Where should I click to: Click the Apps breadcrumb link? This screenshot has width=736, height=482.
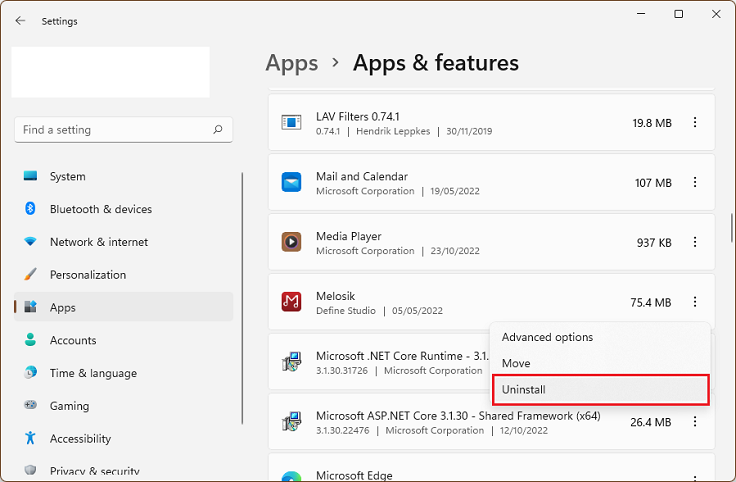pyautogui.click(x=292, y=63)
